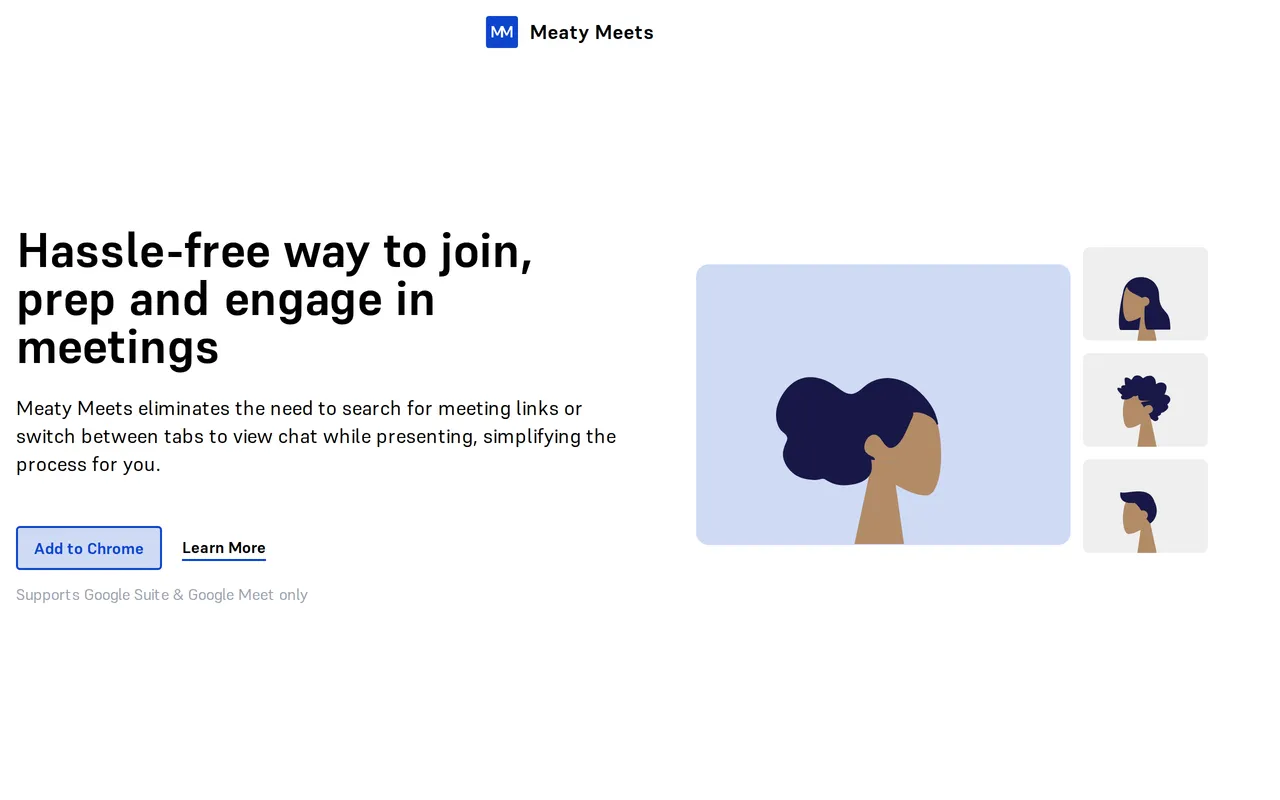Image resolution: width=1280 pixels, height=800 pixels.
Task: Click the hassle-free headline text
Action: [274, 299]
